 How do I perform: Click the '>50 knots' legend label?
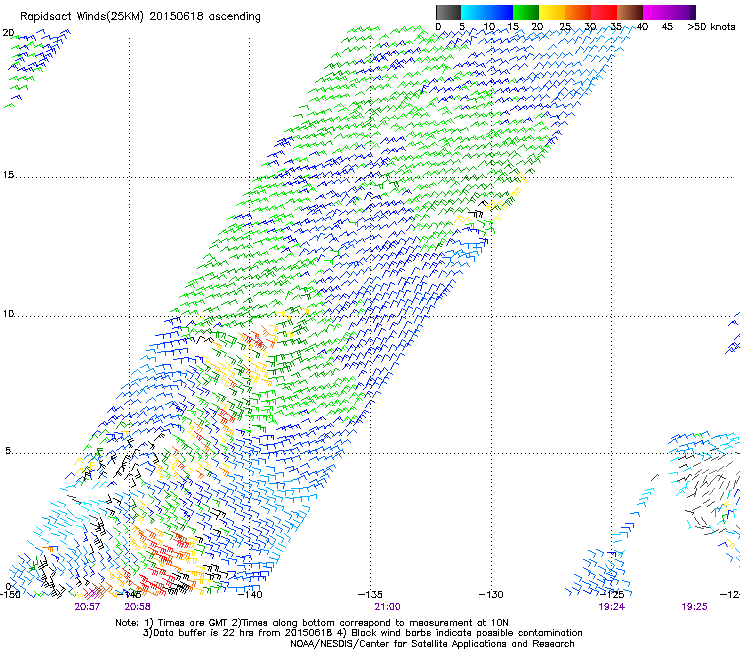coord(711,27)
